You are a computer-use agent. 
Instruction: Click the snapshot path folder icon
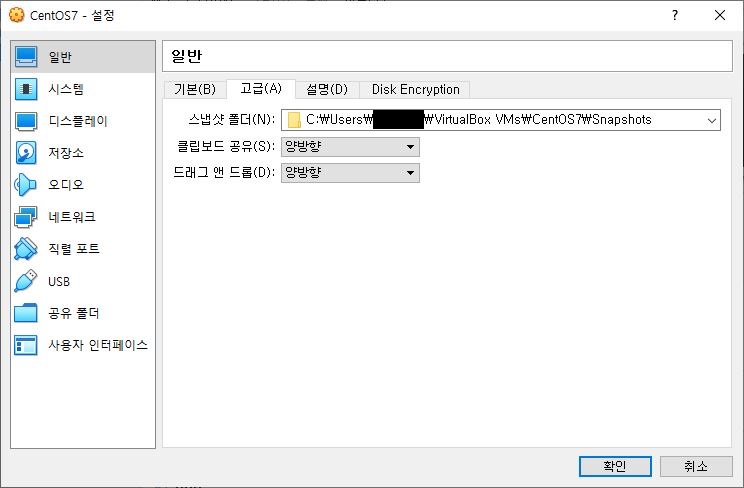click(x=295, y=120)
